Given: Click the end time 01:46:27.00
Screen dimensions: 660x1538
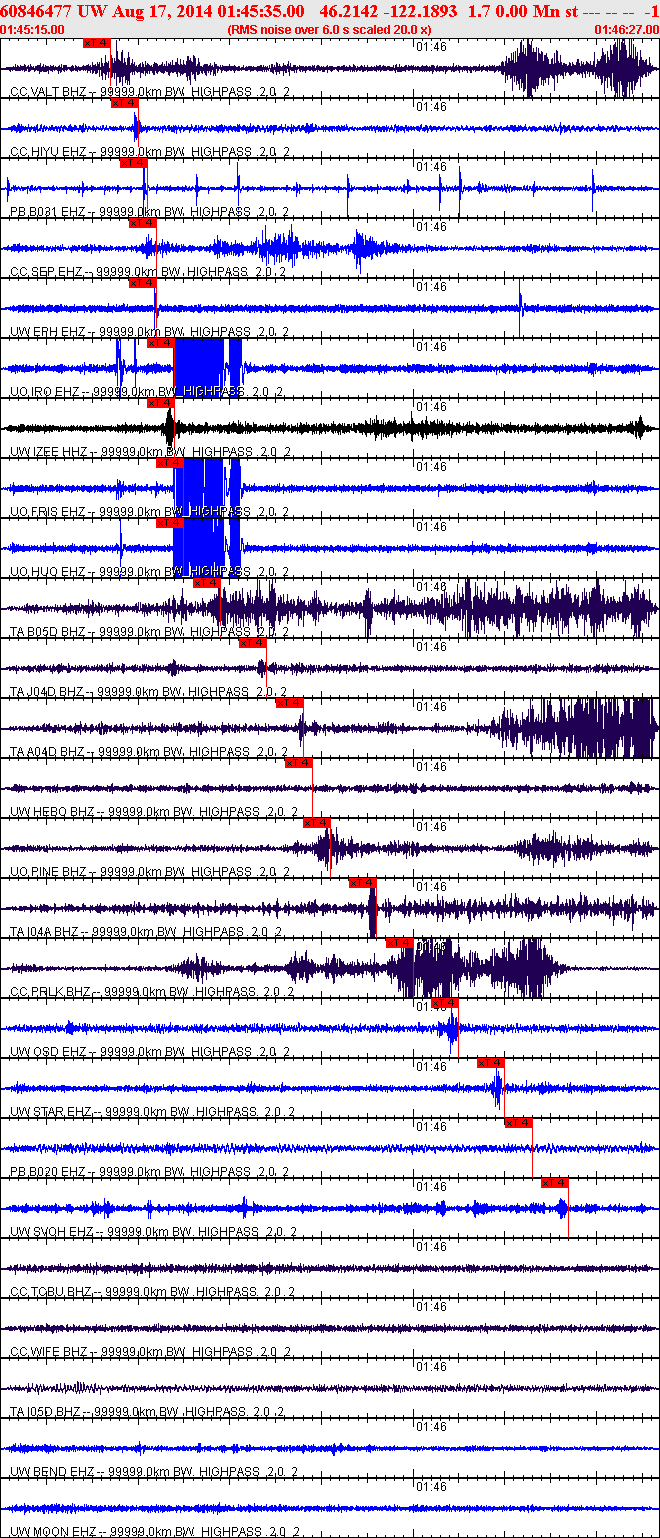Looking at the screenshot, I should 626,30.
